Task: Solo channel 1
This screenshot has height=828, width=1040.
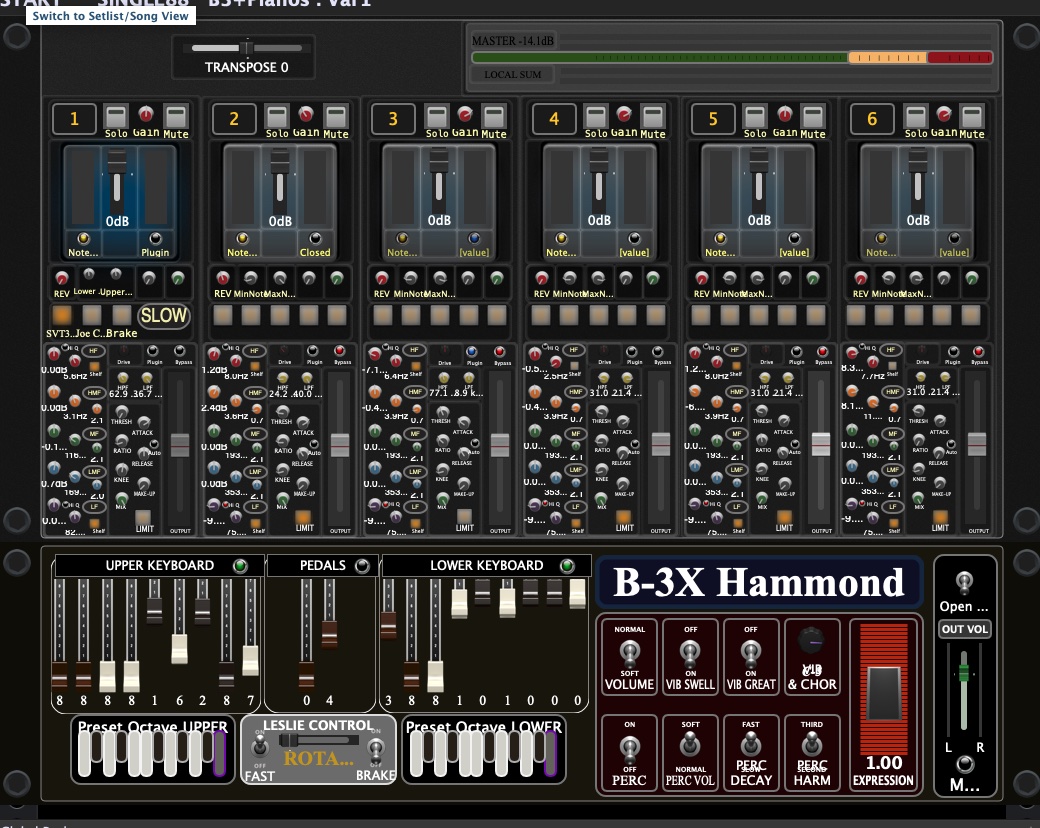Action: [115, 117]
